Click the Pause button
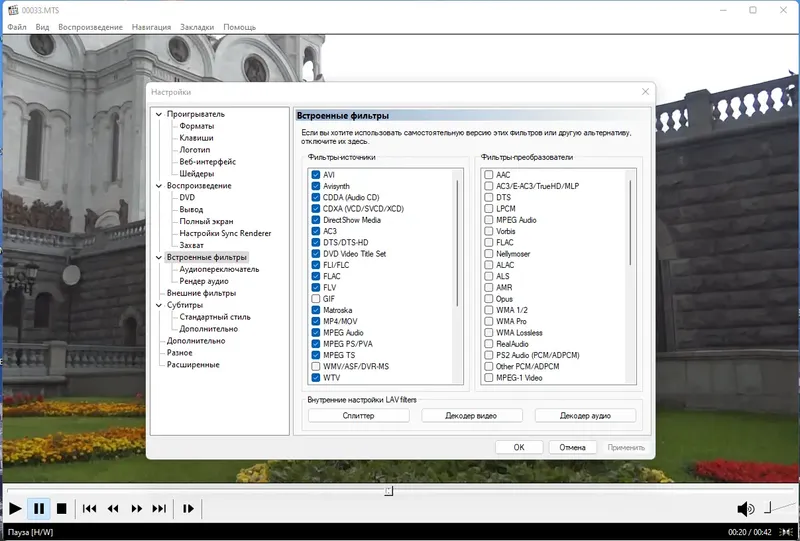 pyautogui.click(x=39, y=508)
